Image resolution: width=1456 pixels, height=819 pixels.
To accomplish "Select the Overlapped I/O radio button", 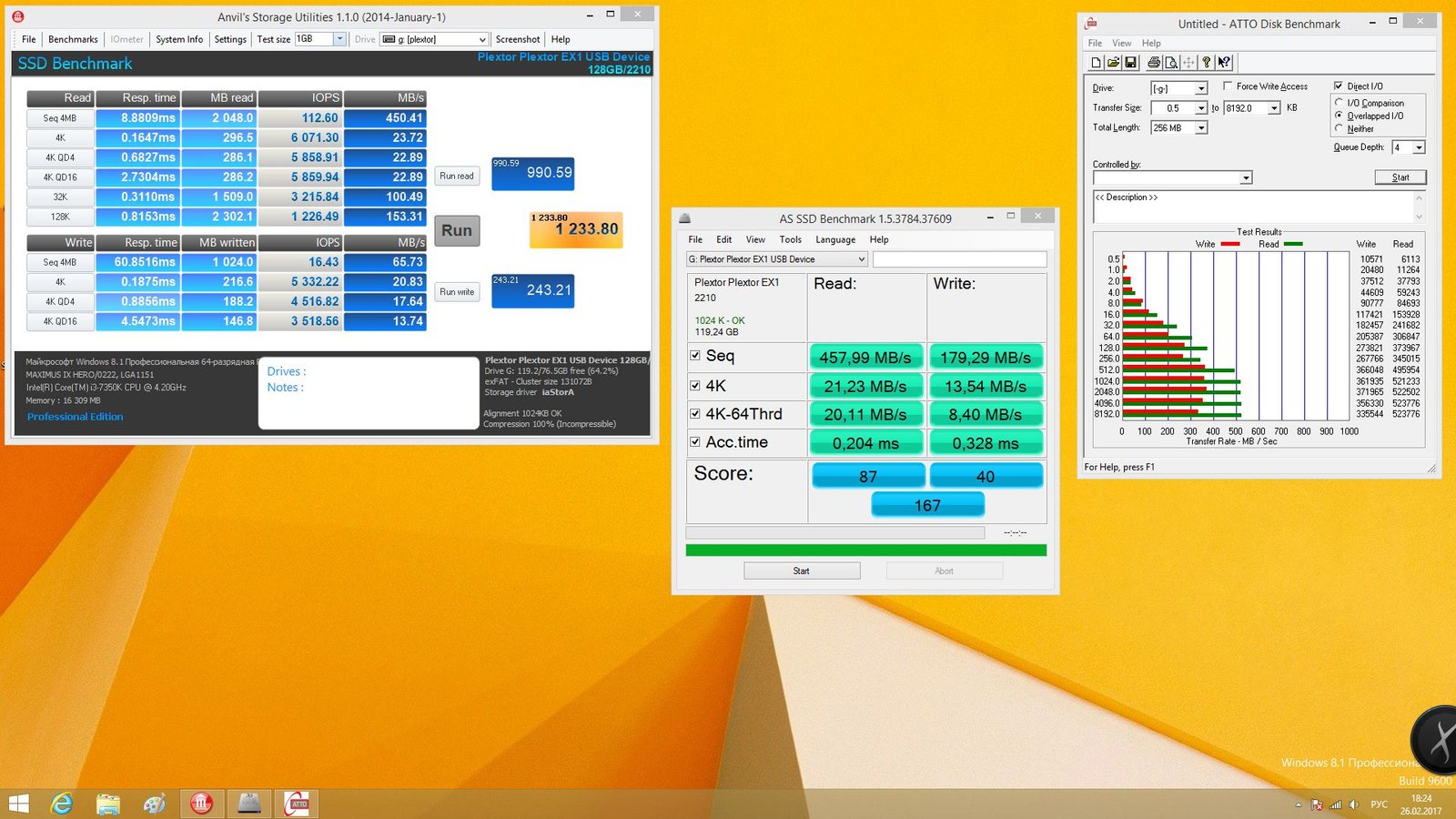I will pos(1339,116).
